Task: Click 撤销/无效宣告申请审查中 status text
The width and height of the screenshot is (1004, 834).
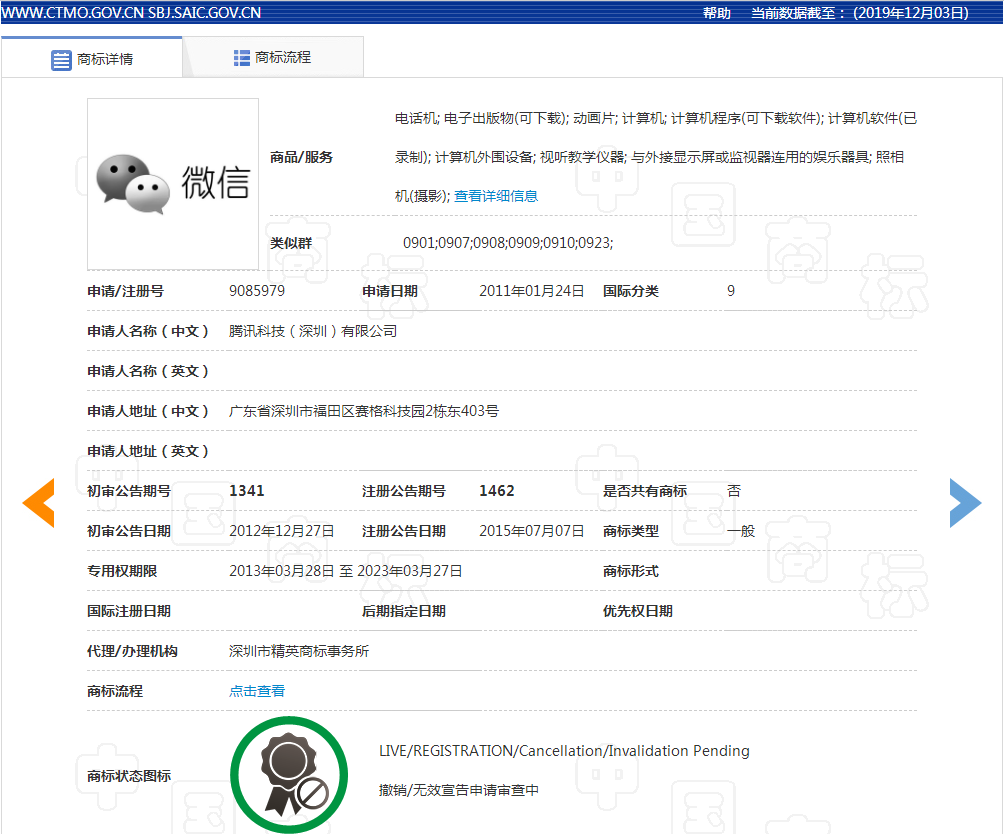Action: point(458,790)
